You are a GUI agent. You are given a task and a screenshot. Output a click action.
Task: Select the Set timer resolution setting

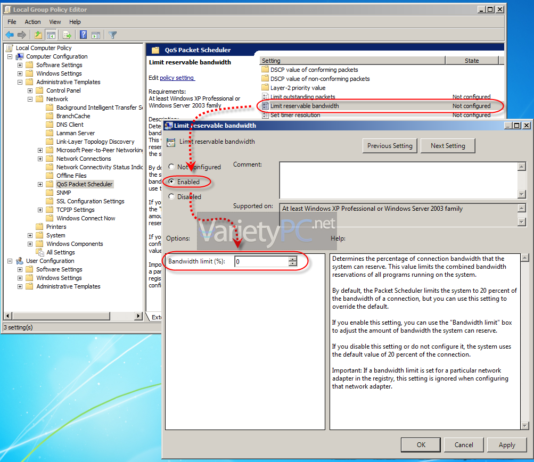[x=295, y=115]
